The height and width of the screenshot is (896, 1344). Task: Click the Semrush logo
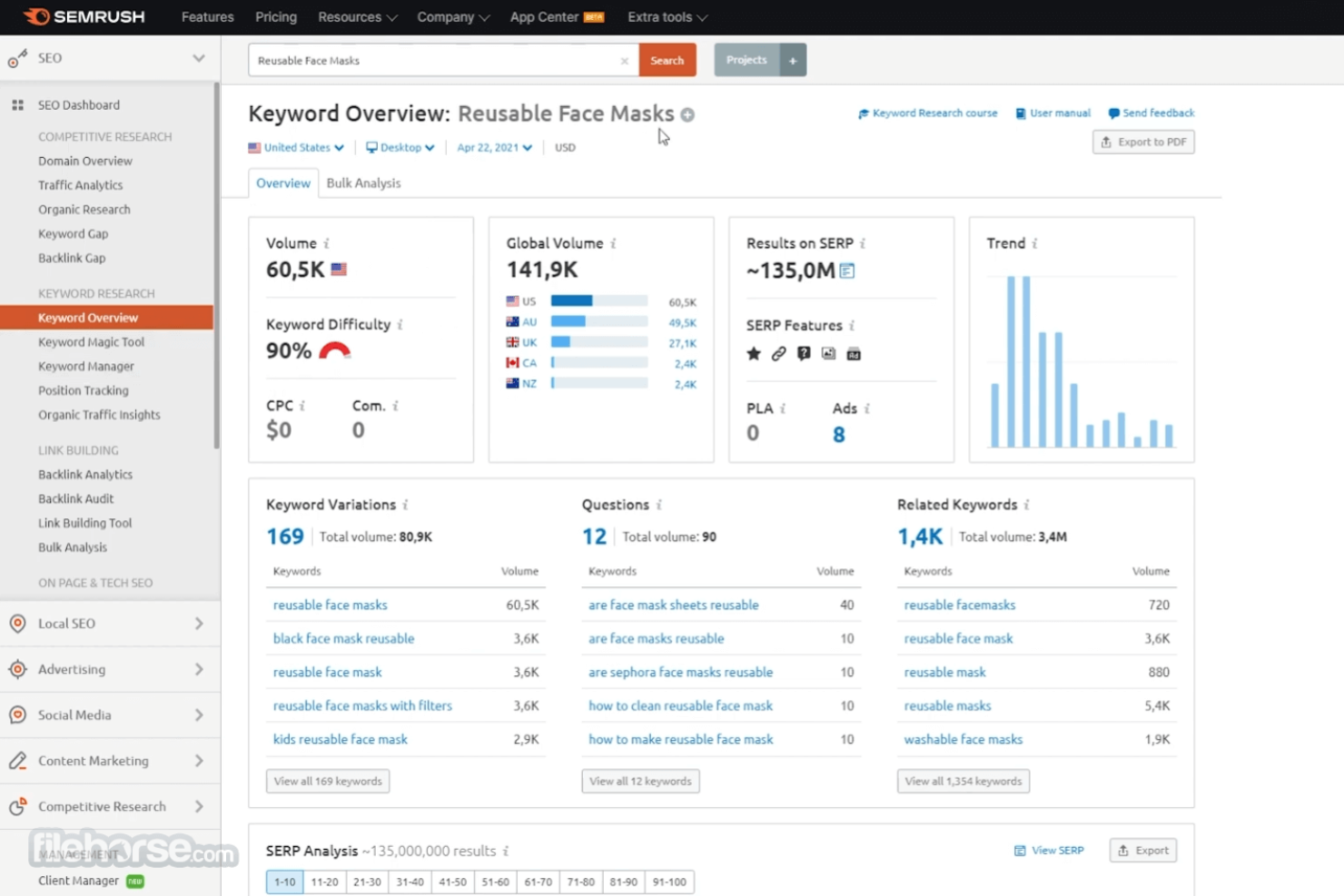(x=84, y=16)
